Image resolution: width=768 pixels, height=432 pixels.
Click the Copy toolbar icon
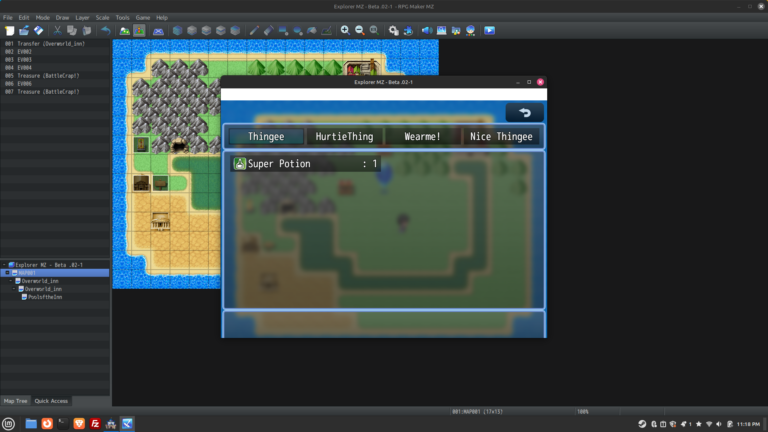point(72,30)
